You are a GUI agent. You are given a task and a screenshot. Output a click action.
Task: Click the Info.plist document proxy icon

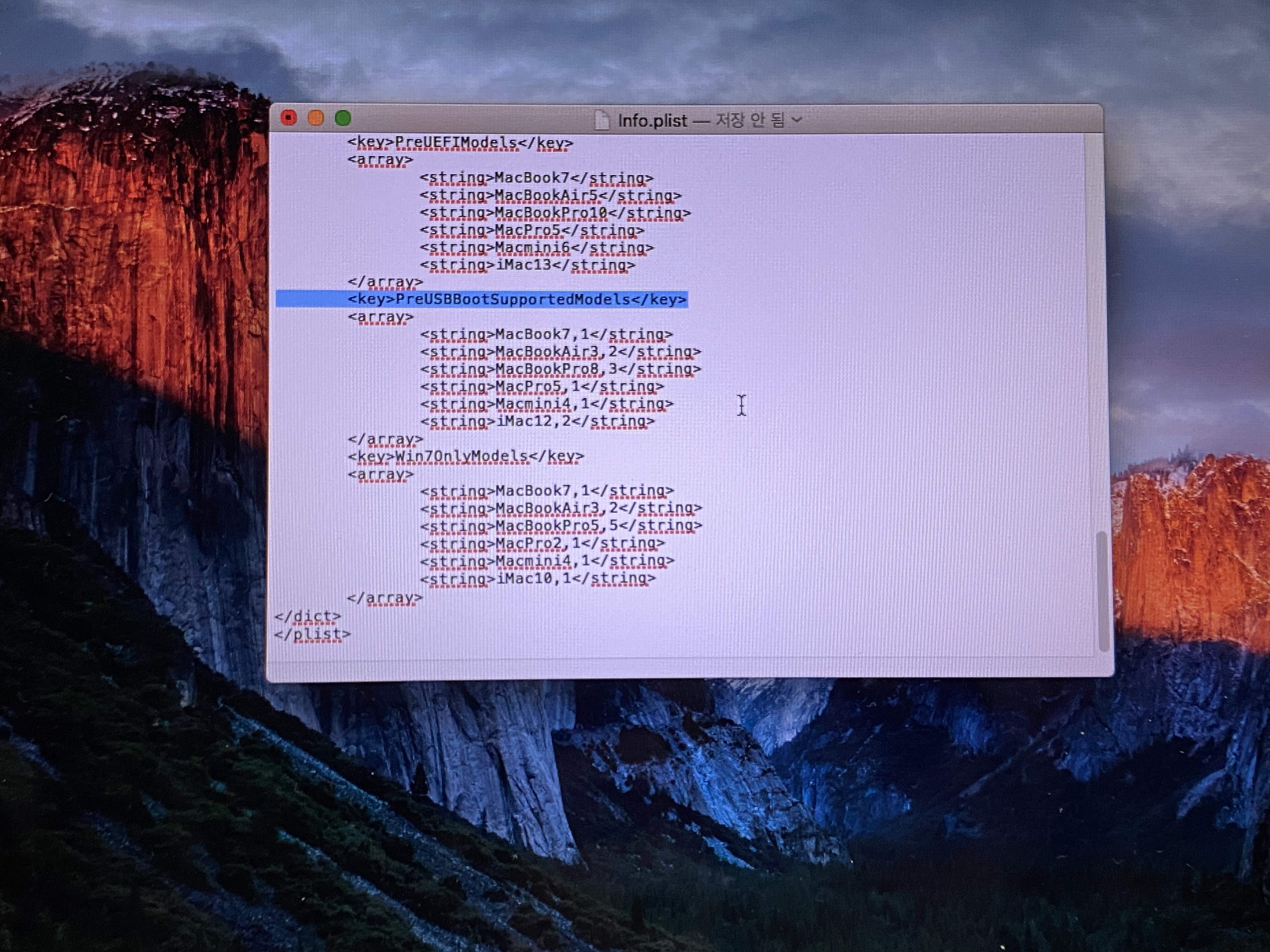coord(601,121)
